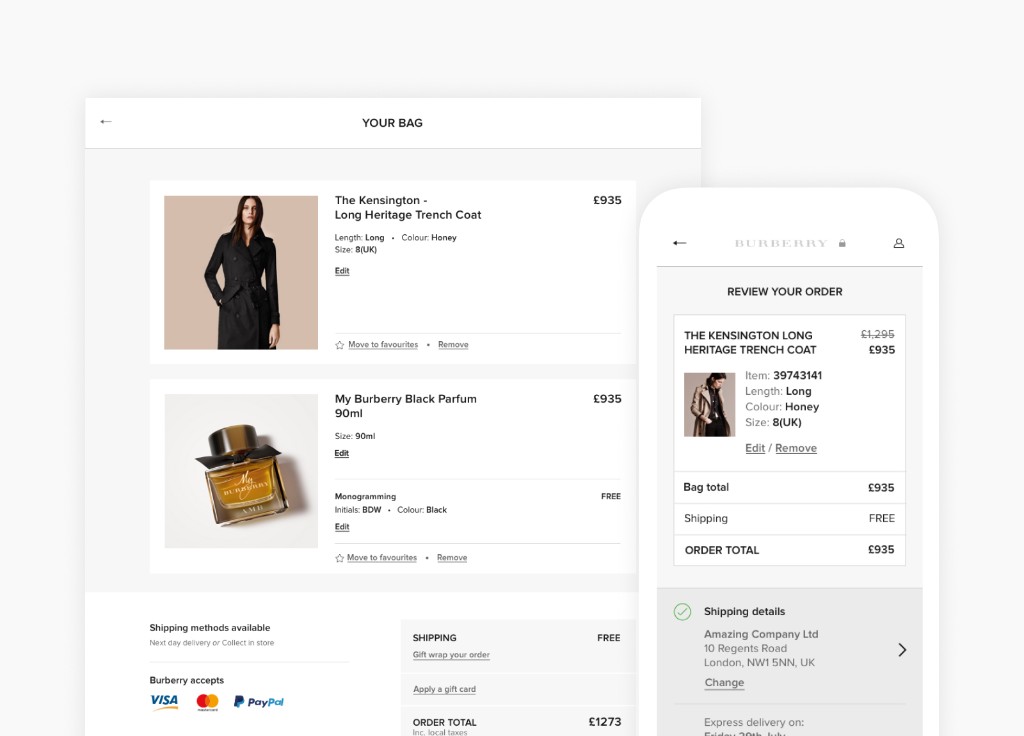
Task: Expand shipping details with right chevron
Action: click(x=902, y=650)
